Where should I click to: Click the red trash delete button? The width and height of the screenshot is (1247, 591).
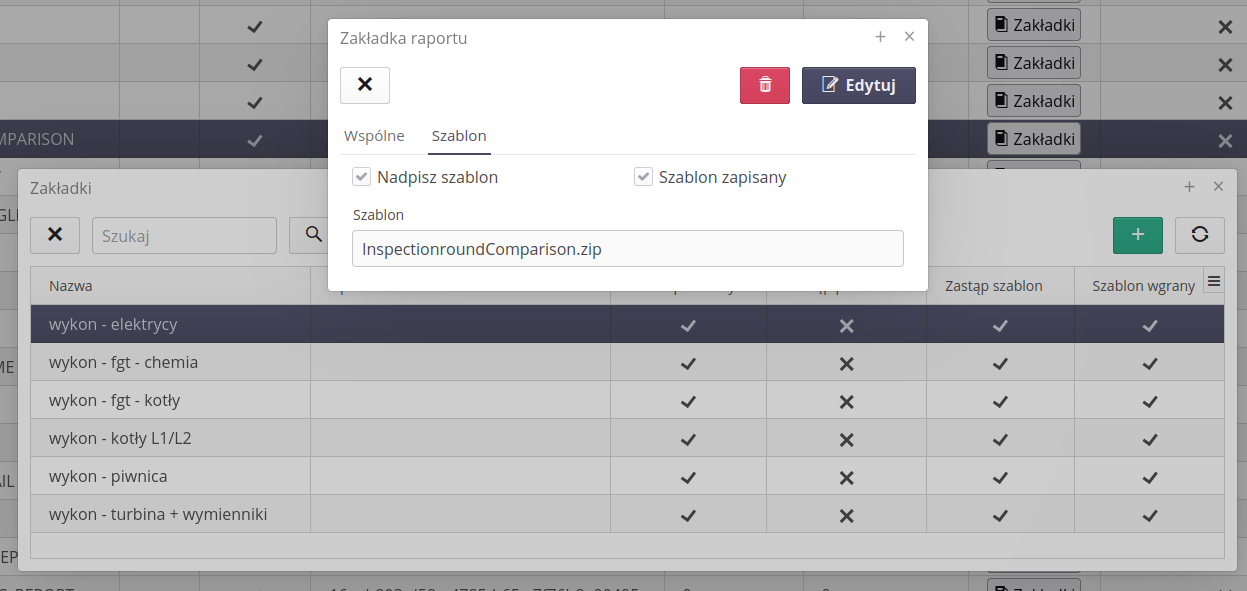click(x=765, y=85)
